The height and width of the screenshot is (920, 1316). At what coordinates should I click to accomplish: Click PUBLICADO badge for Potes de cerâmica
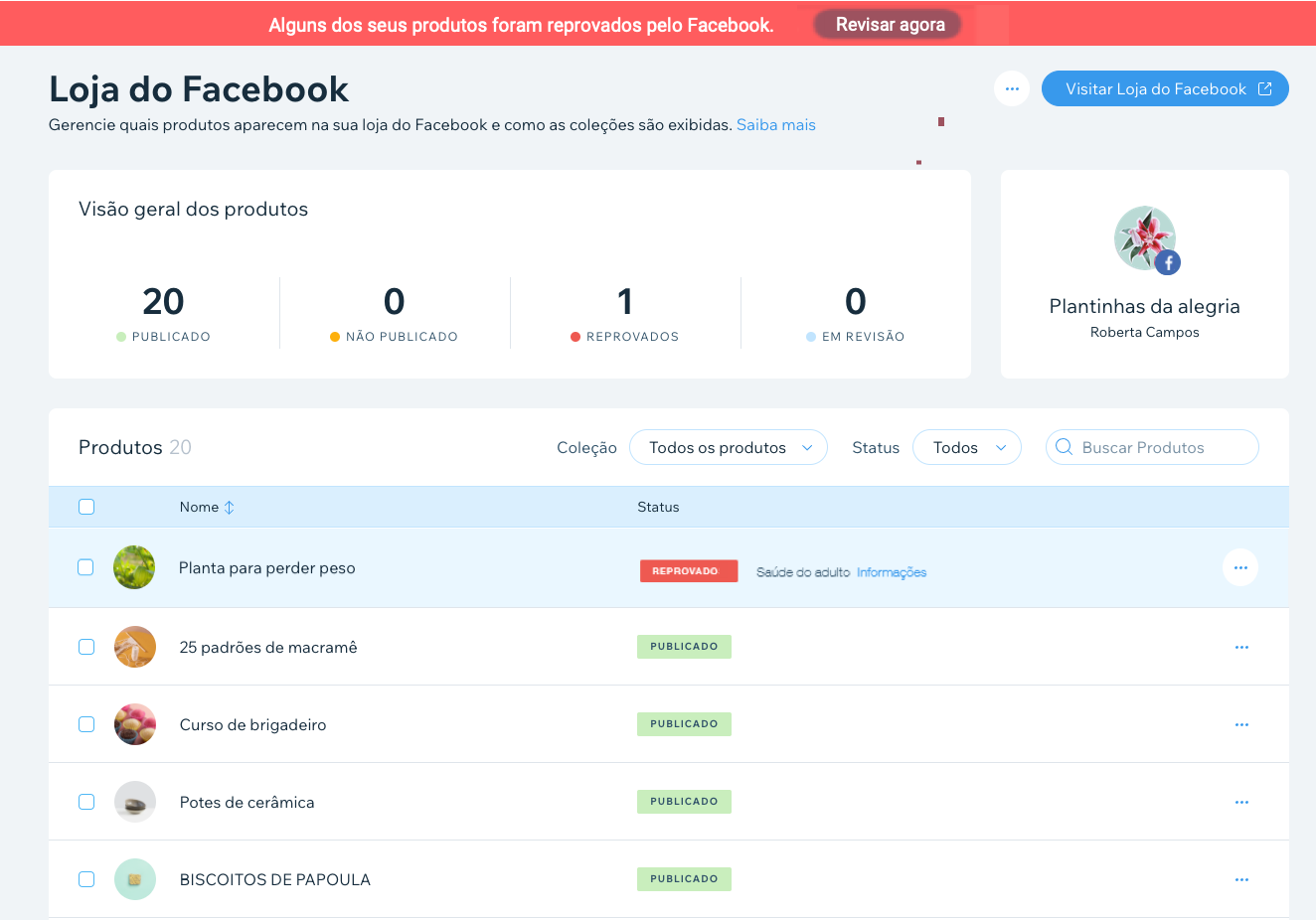click(x=684, y=802)
